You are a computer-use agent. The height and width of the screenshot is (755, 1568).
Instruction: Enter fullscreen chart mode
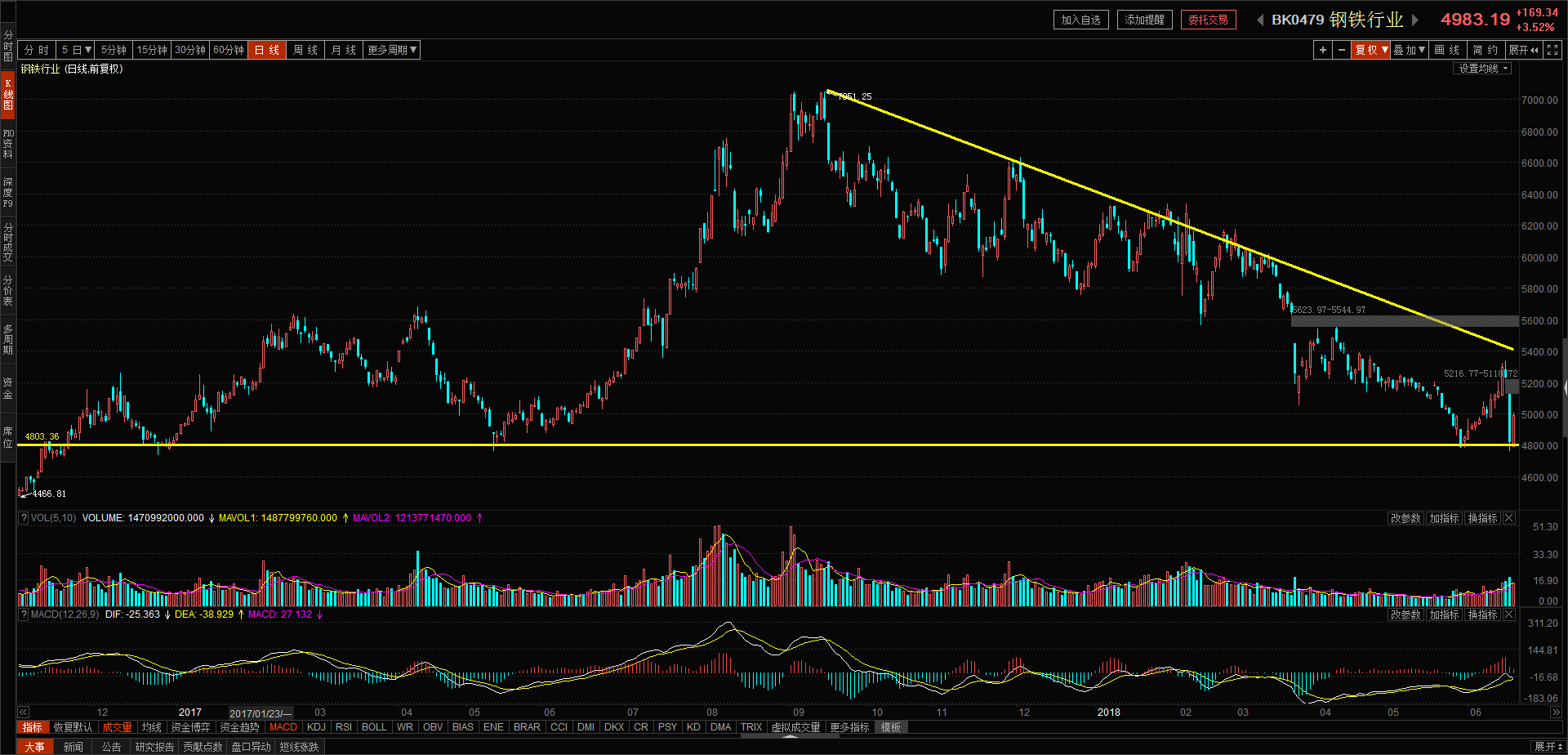pos(1552,50)
